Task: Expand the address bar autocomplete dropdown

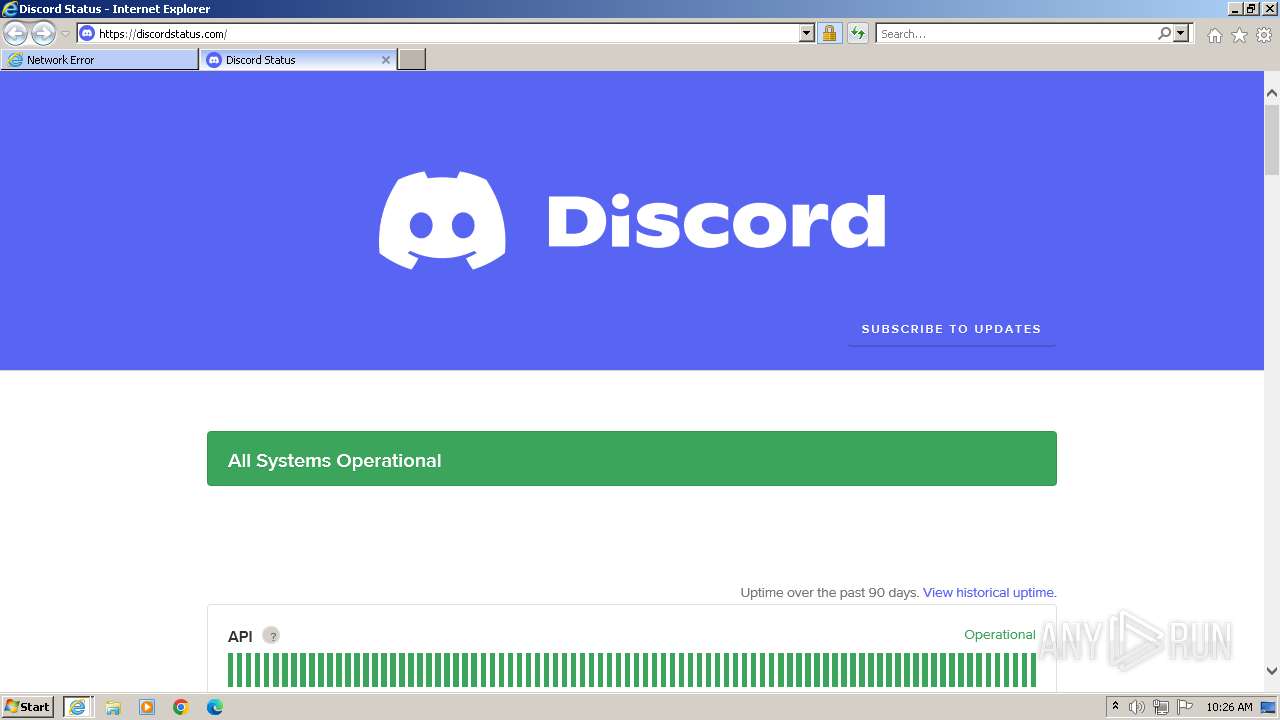Action: tap(807, 33)
